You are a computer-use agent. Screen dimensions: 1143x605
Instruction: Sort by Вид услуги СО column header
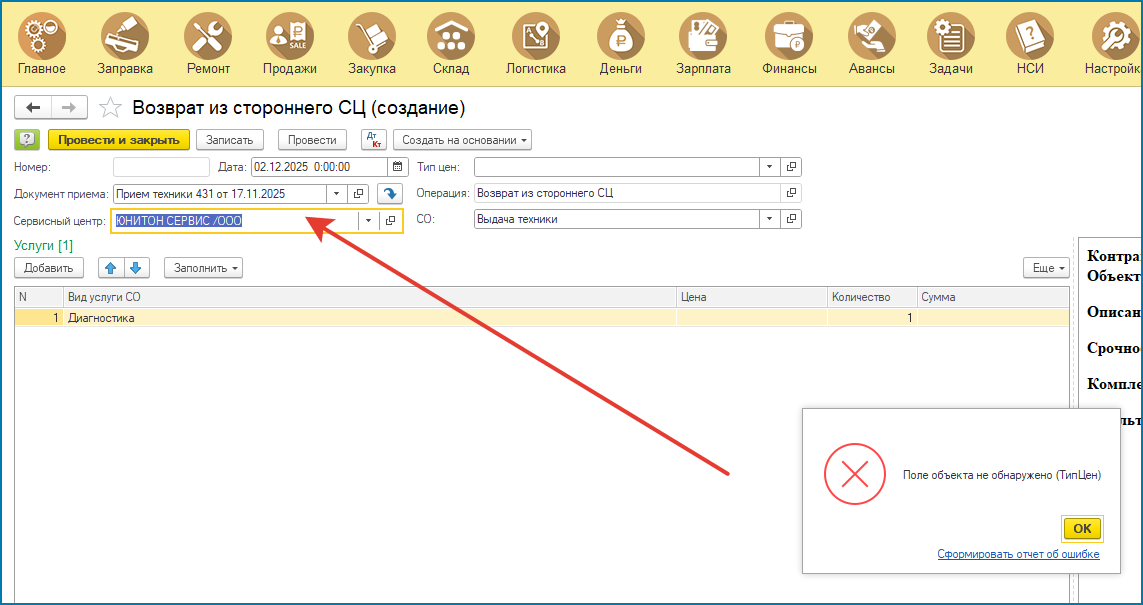370,297
